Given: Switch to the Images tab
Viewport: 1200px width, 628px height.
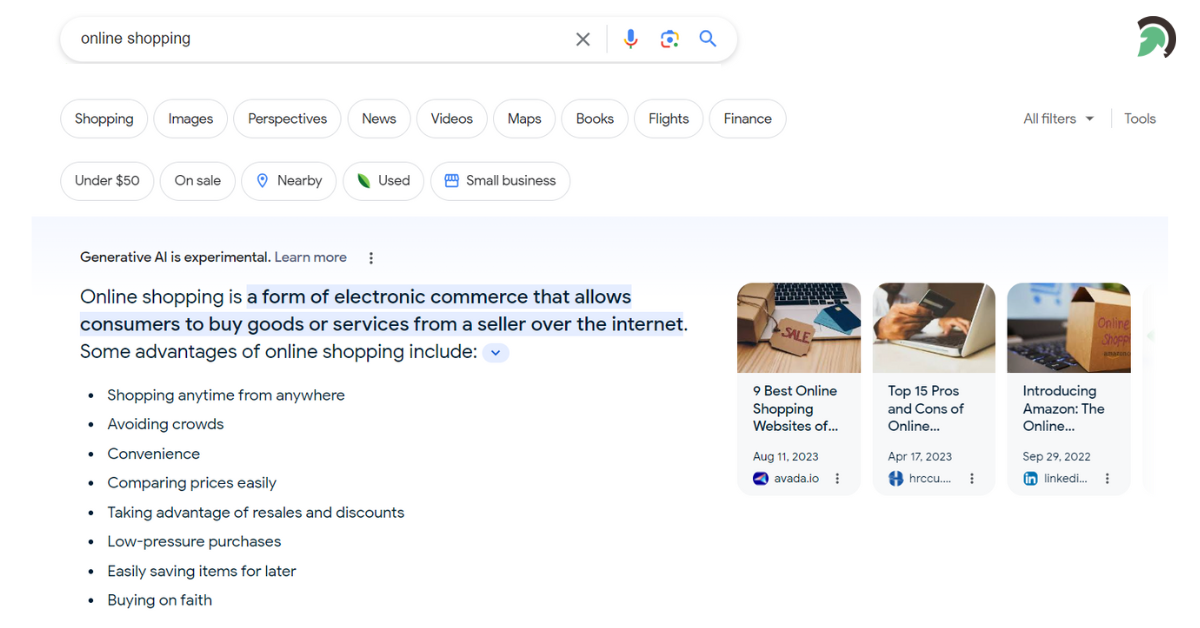Looking at the screenshot, I should point(190,119).
